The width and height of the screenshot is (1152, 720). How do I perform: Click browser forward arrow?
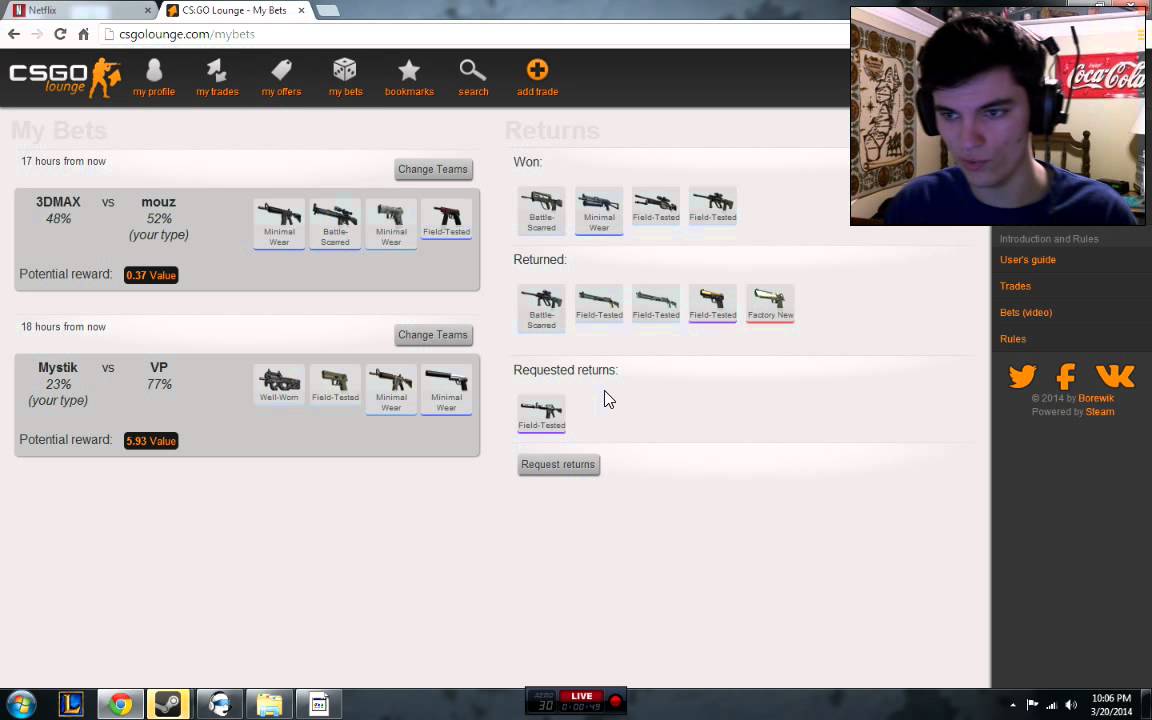pos(37,34)
